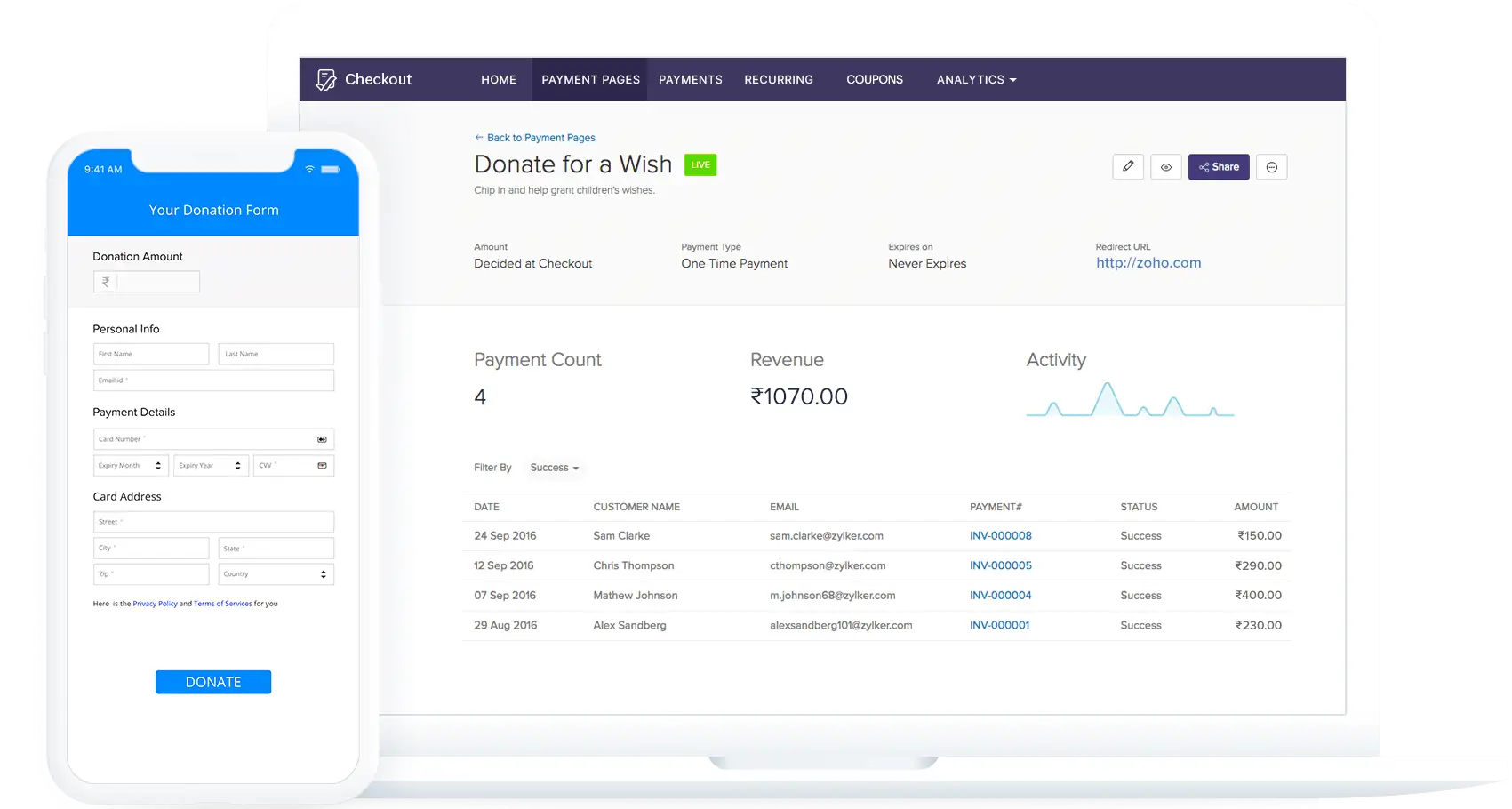The image size is (1512, 809).
Task: Toggle the page preview with the eye icon
Action: pyautogui.click(x=1165, y=166)
